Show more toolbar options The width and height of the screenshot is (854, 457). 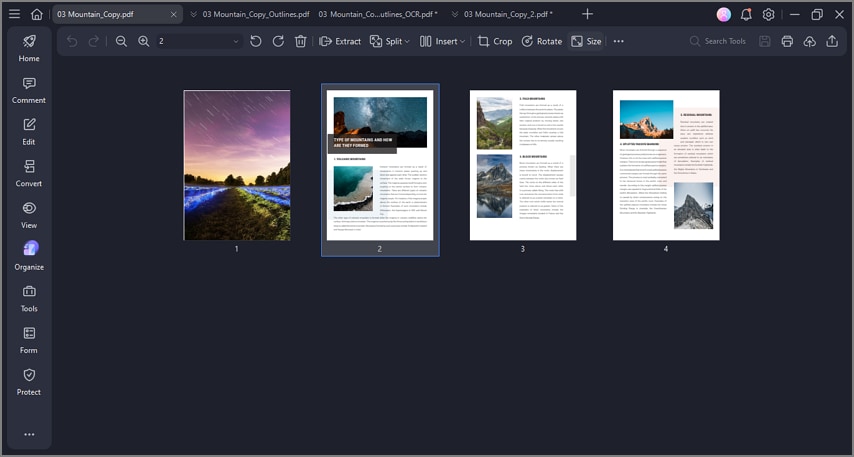point(618,41)
